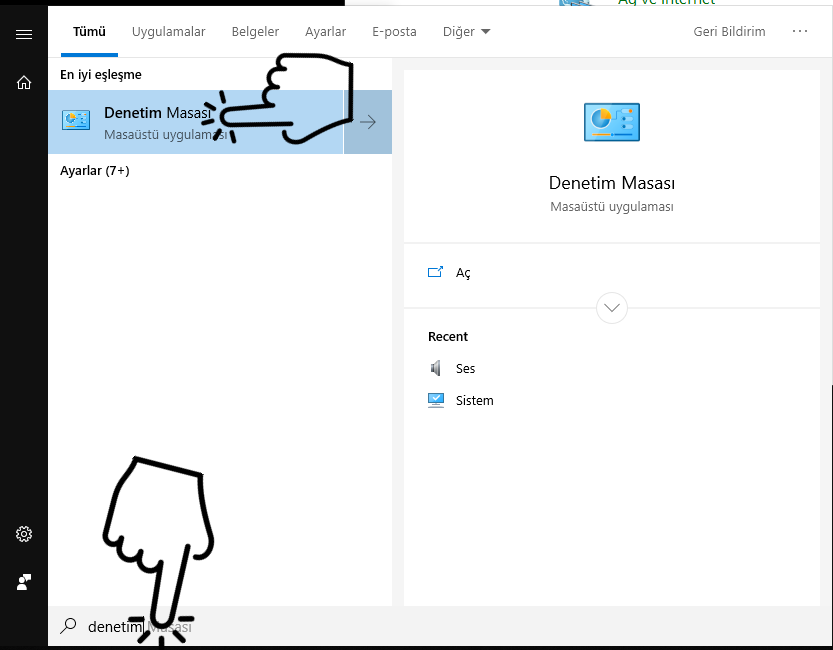833x650 pixels.
Task: Switch to the Uygulamalar tab
Action: 168,32
